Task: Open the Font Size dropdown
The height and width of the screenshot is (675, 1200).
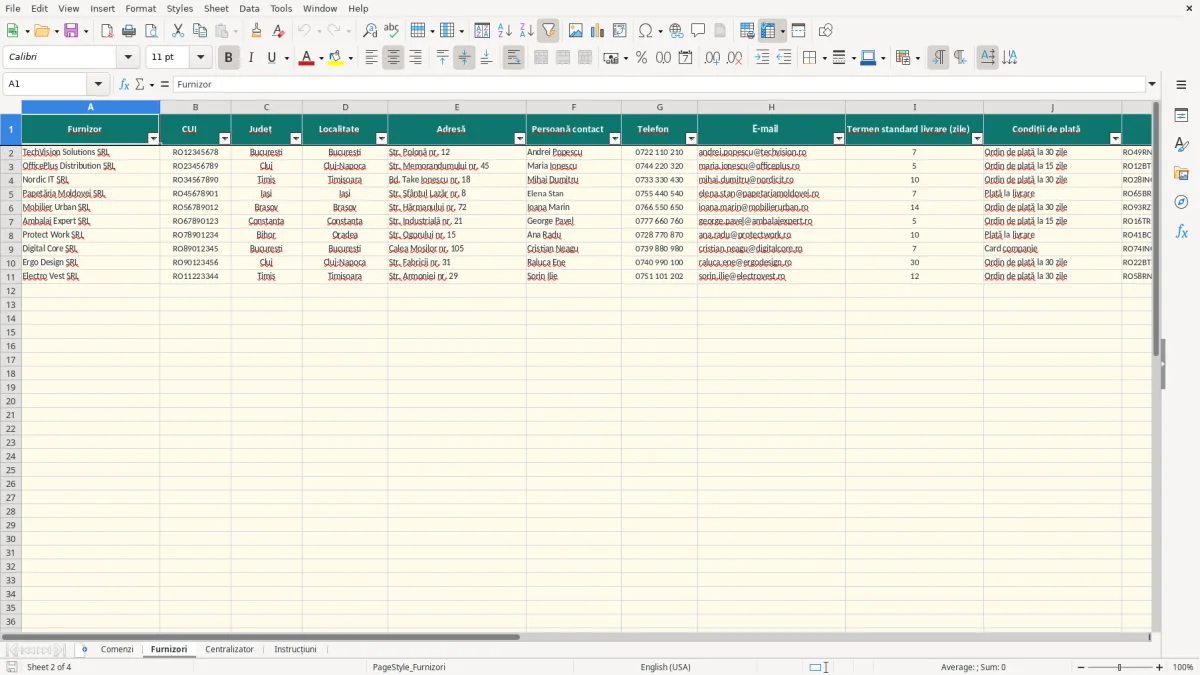Action: [x=201, y=58]
